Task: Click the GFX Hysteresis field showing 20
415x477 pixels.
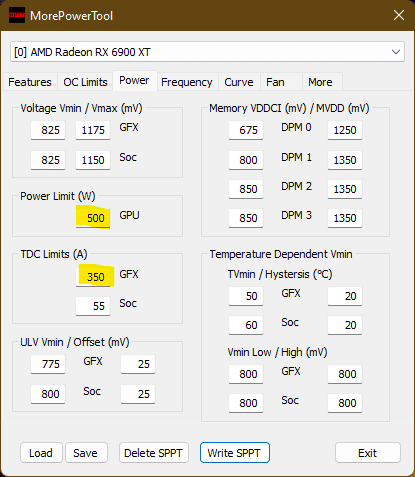Action: click(x=345, y=296)
